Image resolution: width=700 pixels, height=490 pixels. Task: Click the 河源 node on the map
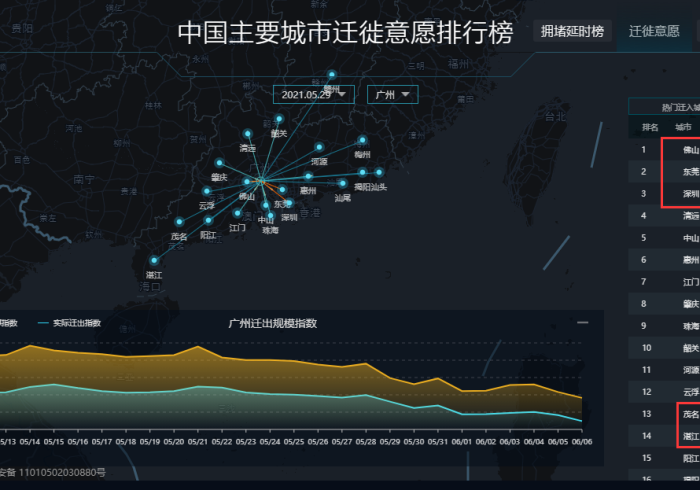[x=319, y=147]
